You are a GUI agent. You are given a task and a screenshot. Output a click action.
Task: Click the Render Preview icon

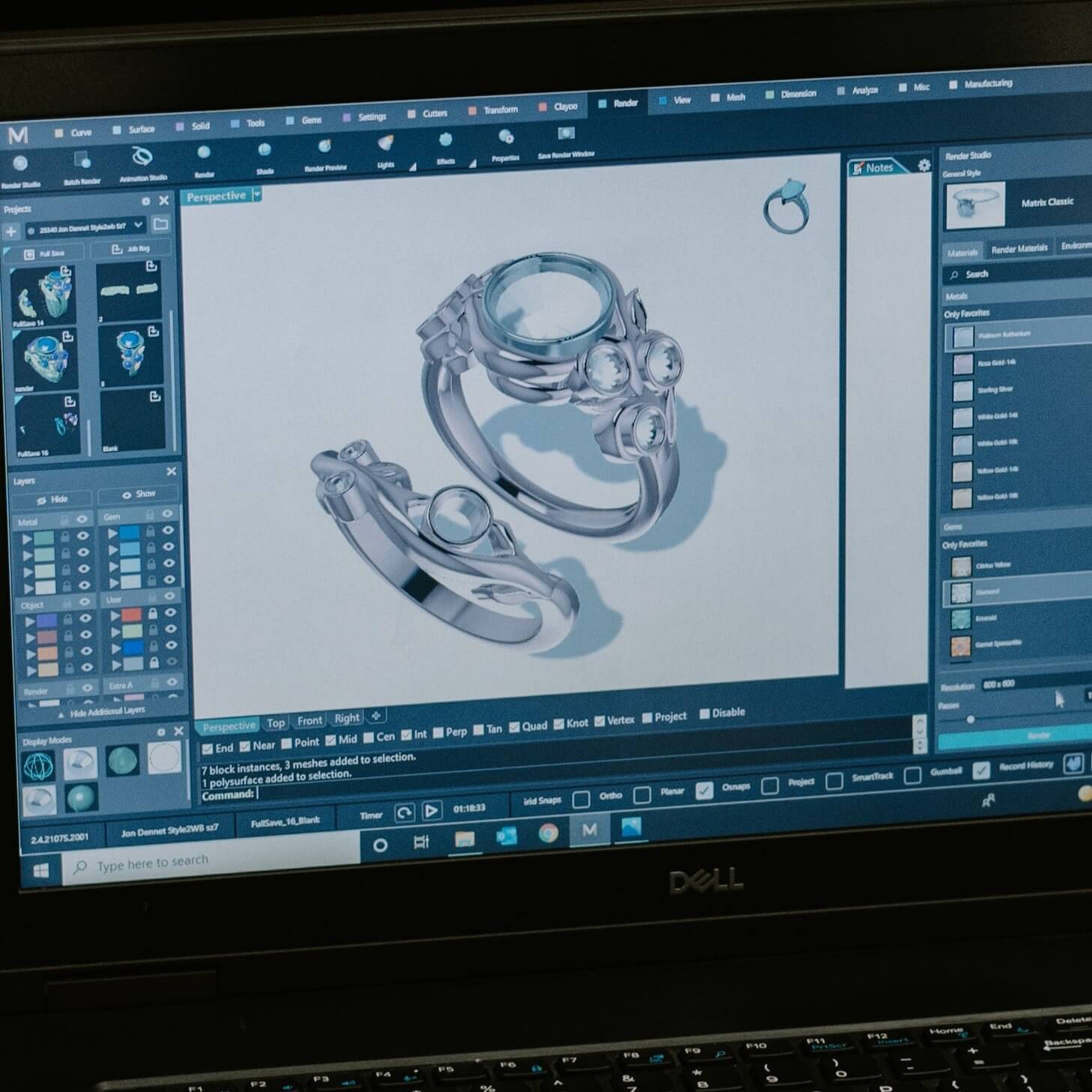click(x=325, y=148)
